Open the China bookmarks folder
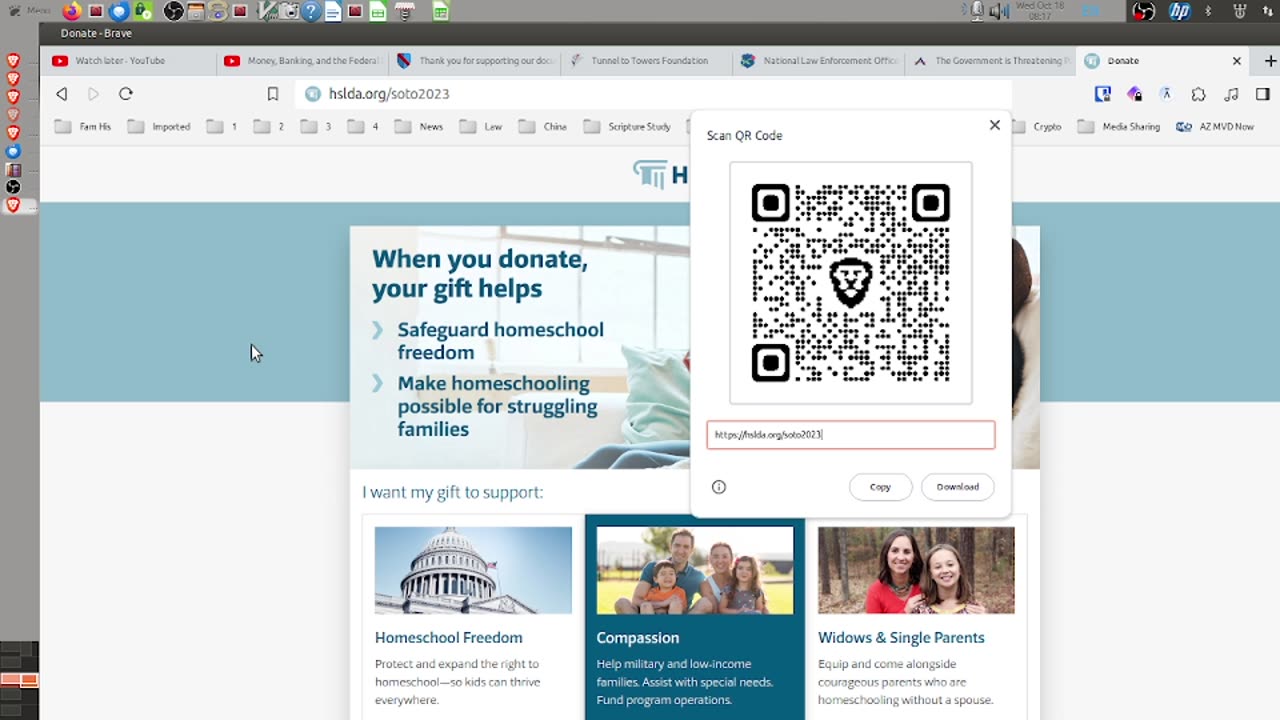Screen dimensions: 1280x720 tap(543, 127)
